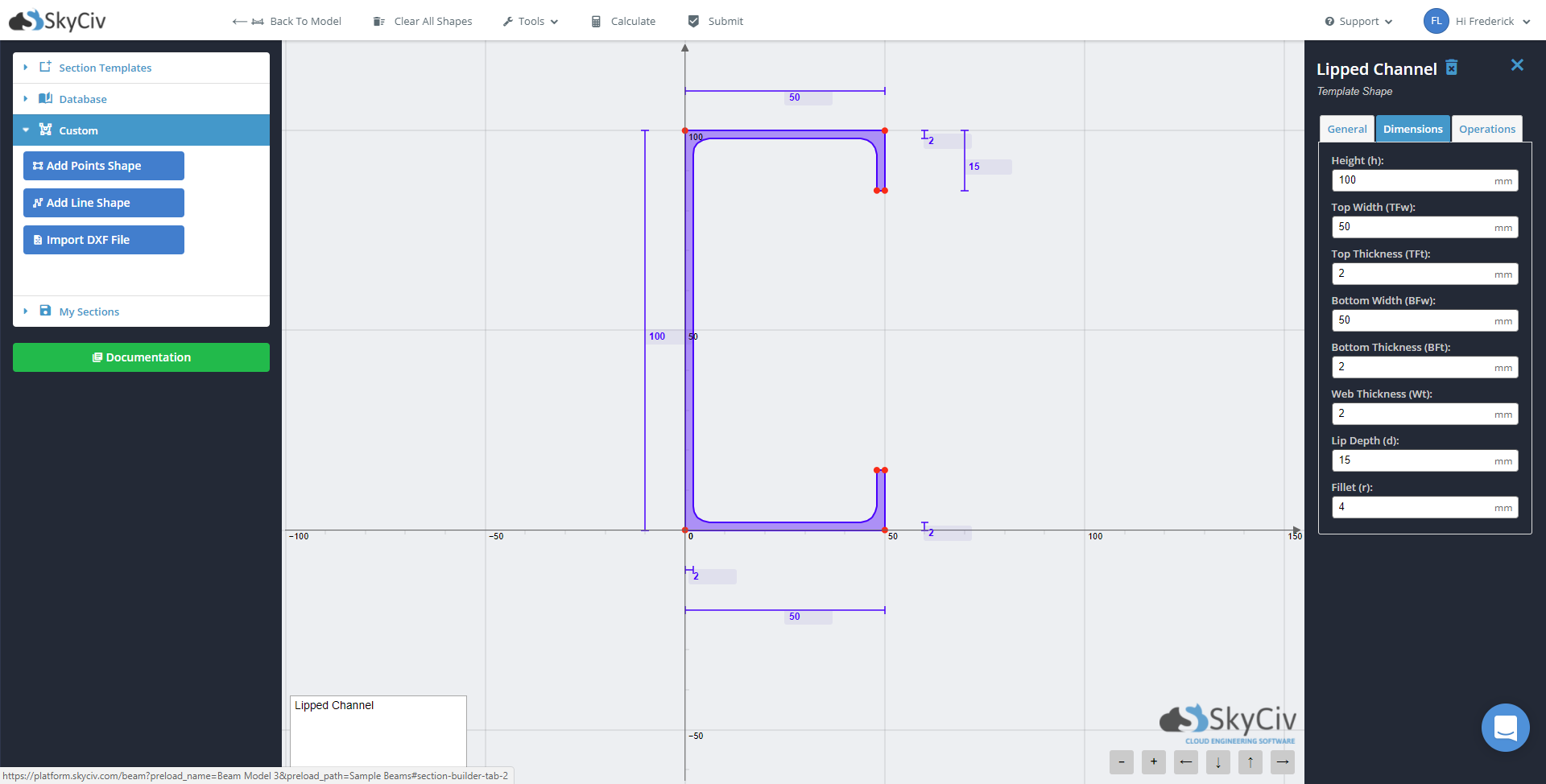Open the green Documentation button
1546x784 pixels.
141,357
